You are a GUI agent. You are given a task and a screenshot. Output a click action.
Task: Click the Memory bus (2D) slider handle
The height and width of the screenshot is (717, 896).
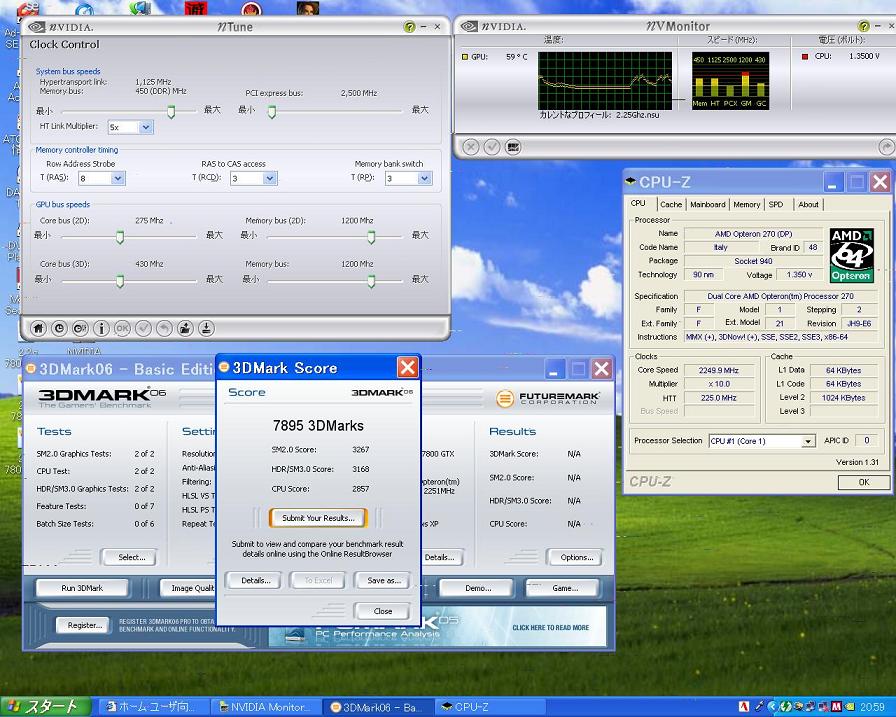(x=371, y=237)
